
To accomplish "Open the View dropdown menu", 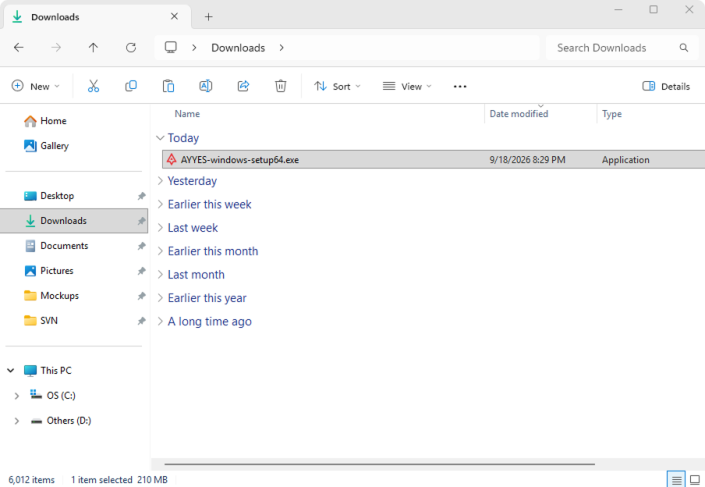I will click(407, 86).
